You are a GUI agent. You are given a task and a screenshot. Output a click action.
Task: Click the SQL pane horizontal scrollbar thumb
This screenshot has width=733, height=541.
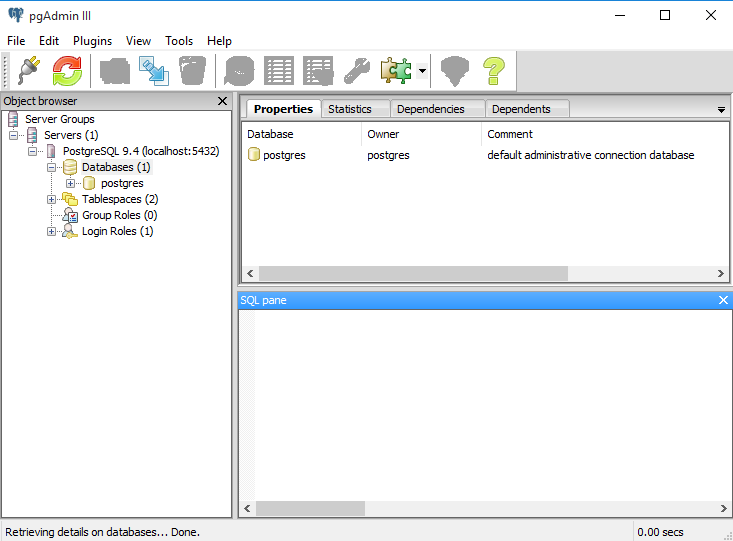coord(310,508)
